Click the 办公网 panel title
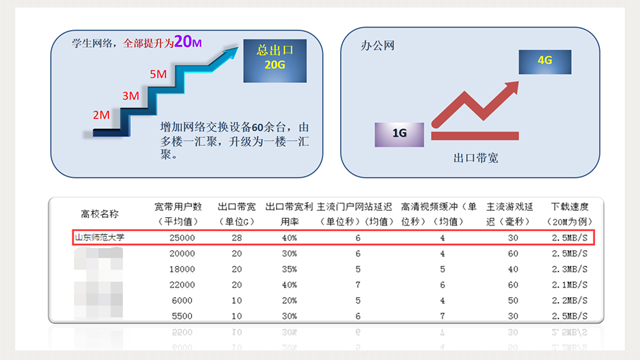 pos(378,45)
